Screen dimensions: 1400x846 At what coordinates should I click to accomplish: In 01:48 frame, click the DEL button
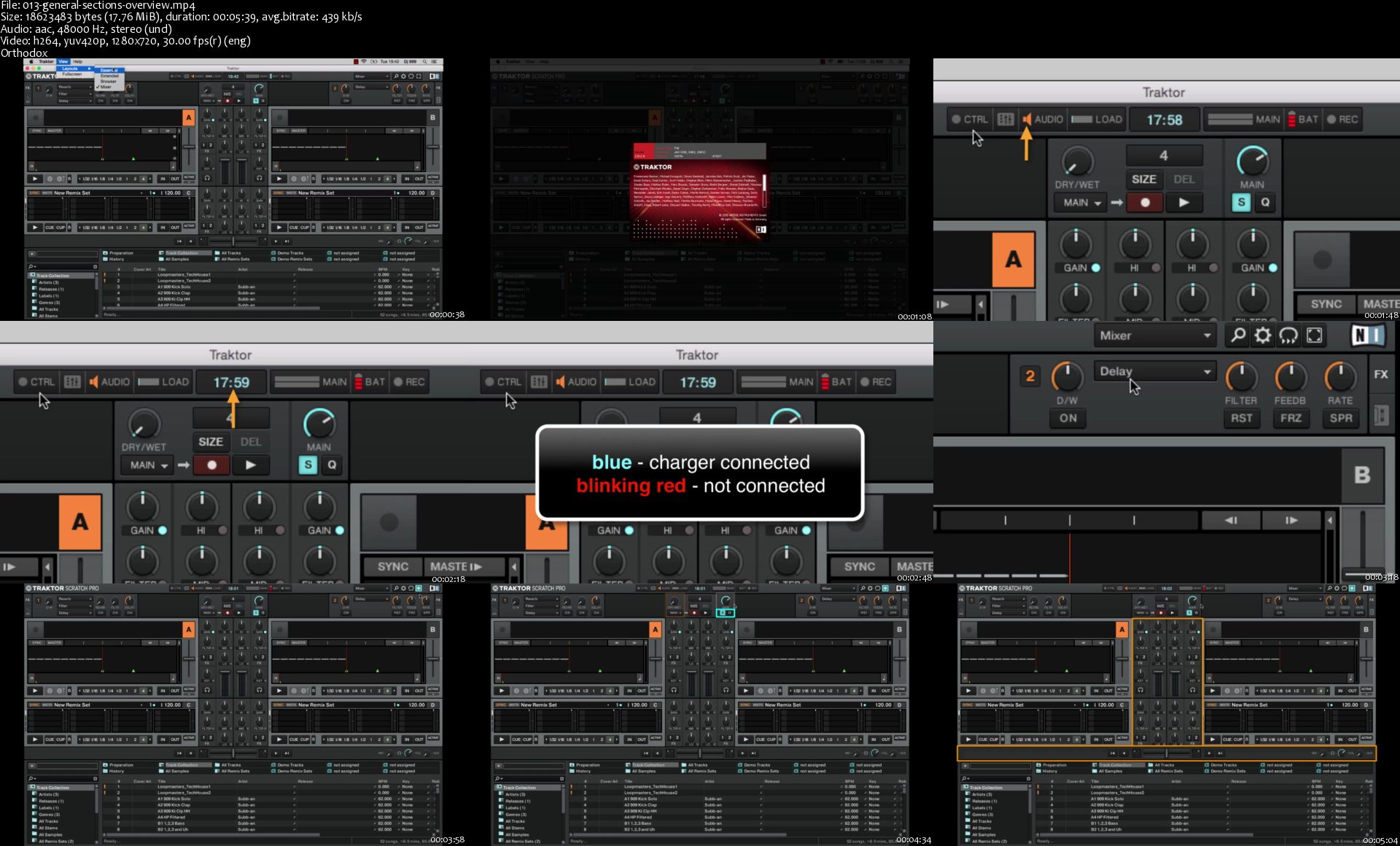[x=1184, y=179]
